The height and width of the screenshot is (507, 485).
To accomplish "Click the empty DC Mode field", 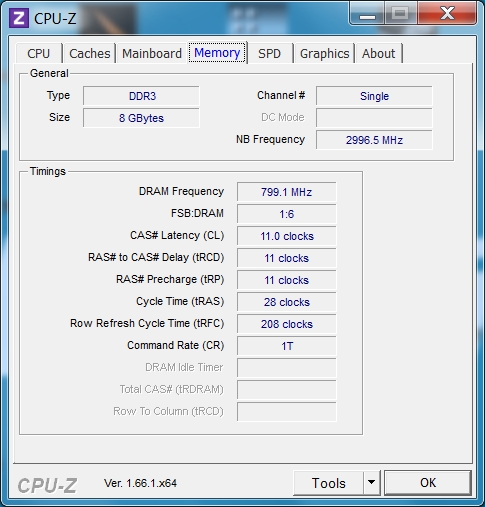I will point(374,118).
